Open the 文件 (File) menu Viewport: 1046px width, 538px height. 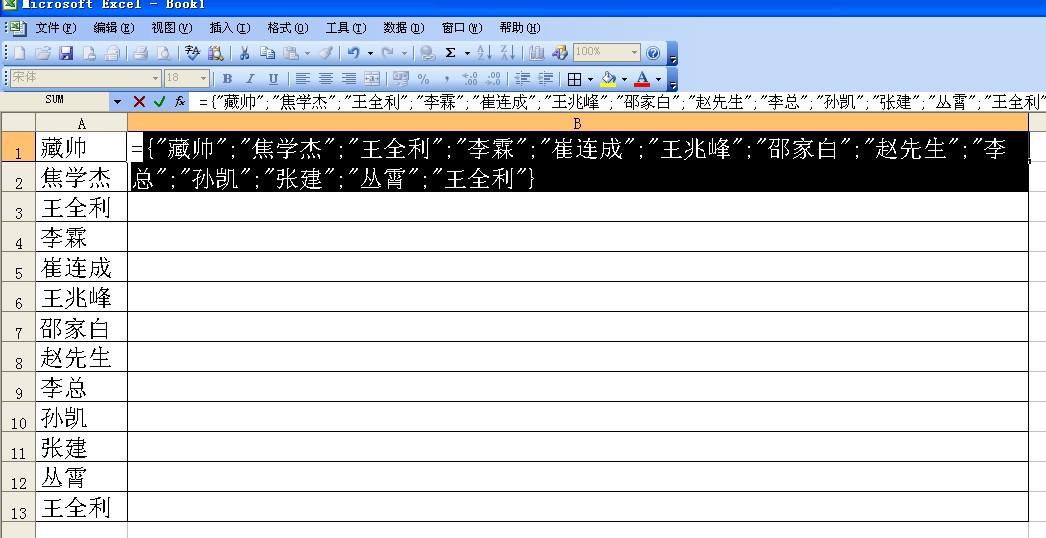[x=56, y=27]
